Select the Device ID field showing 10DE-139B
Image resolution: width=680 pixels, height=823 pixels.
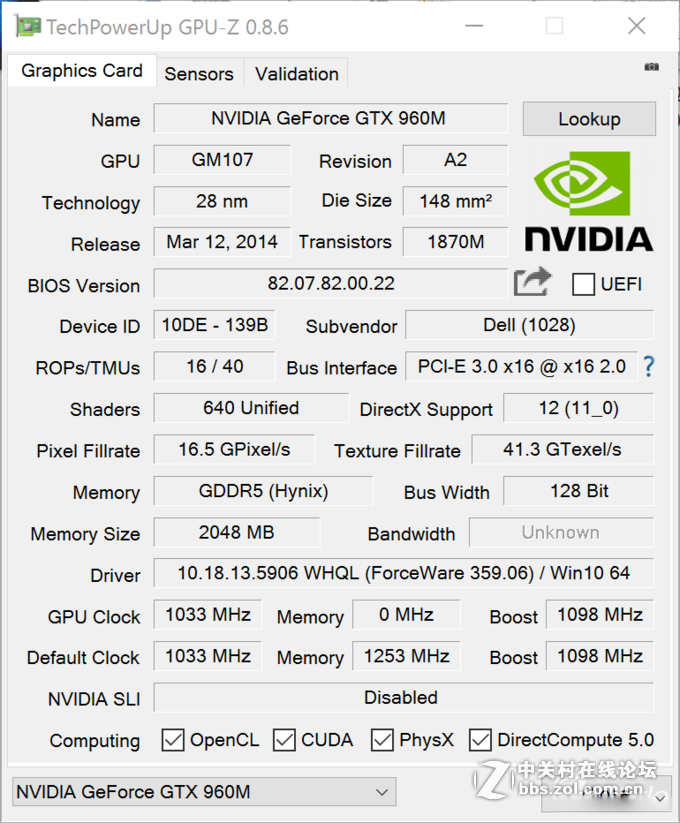[213, 325]
